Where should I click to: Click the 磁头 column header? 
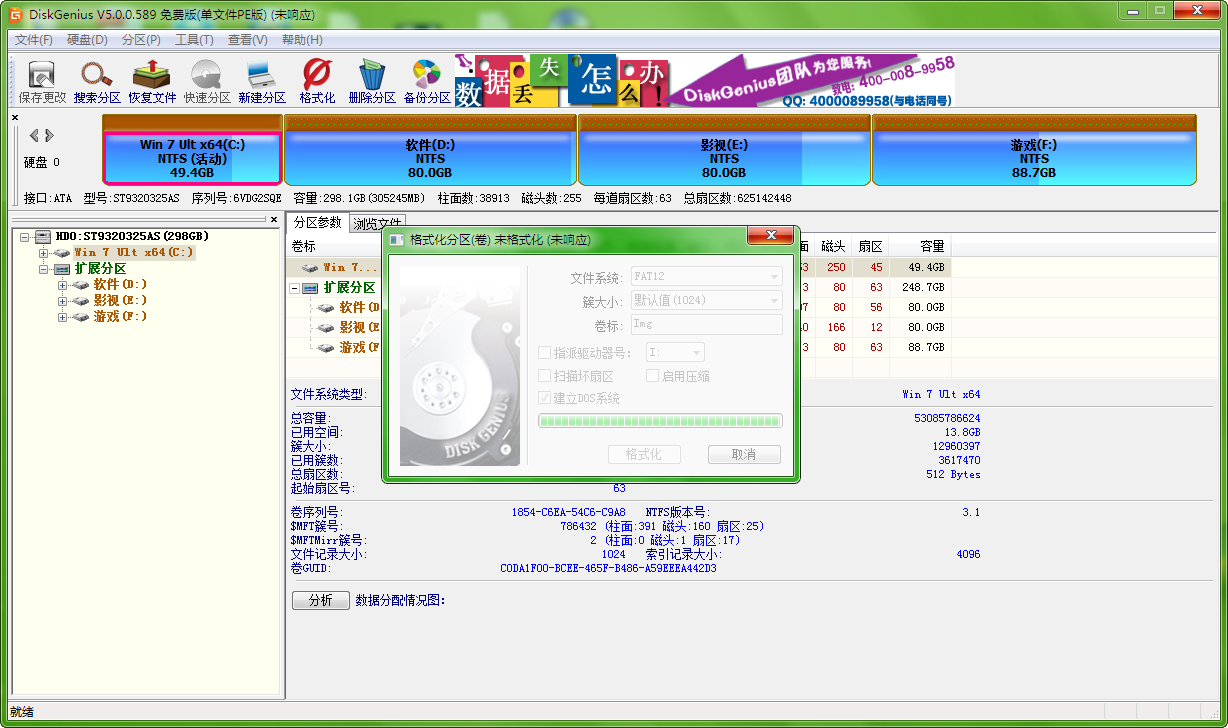(834, 246)
